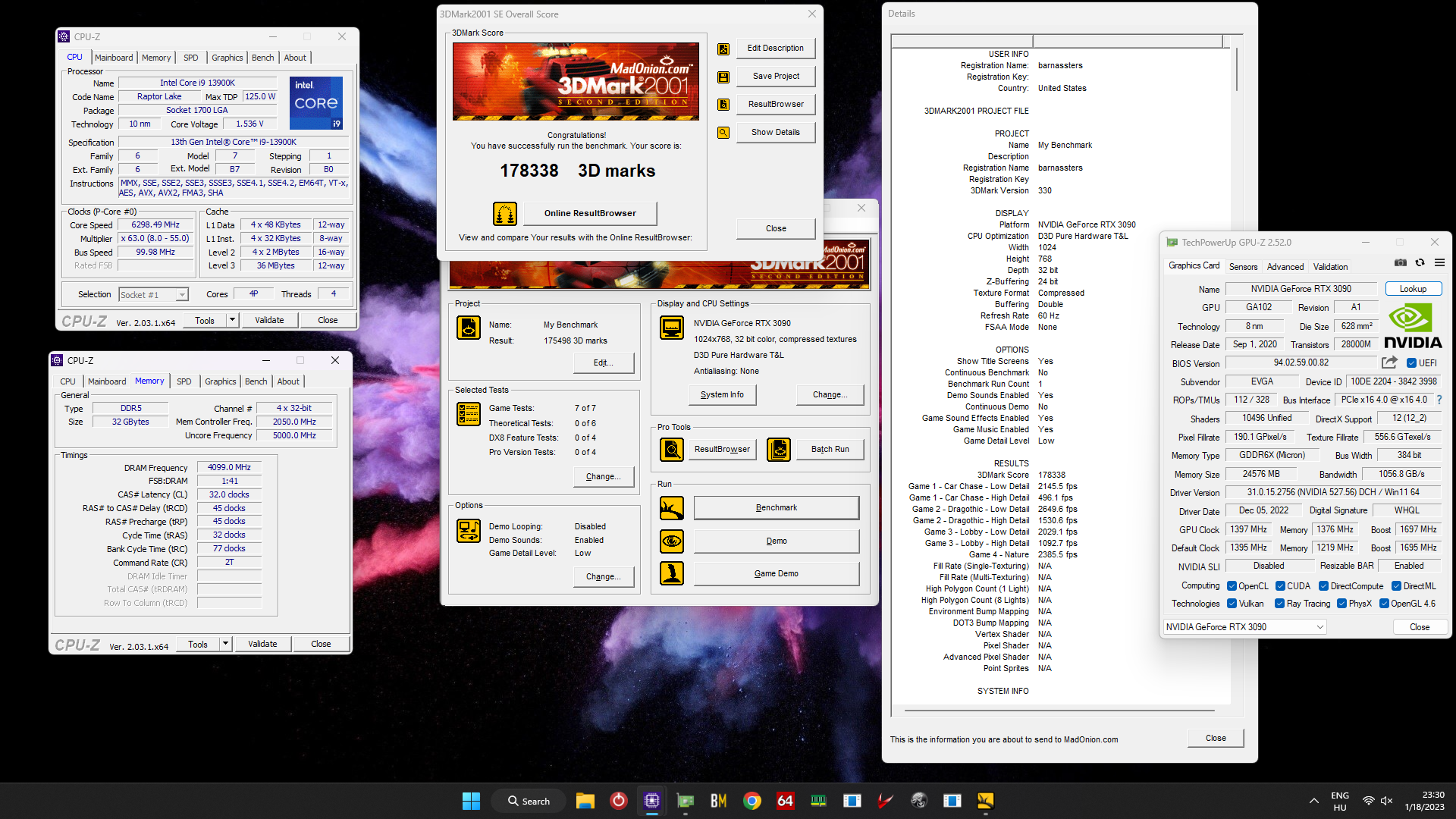Open the Validation tab in GPU-Z

pos(1330,267)
